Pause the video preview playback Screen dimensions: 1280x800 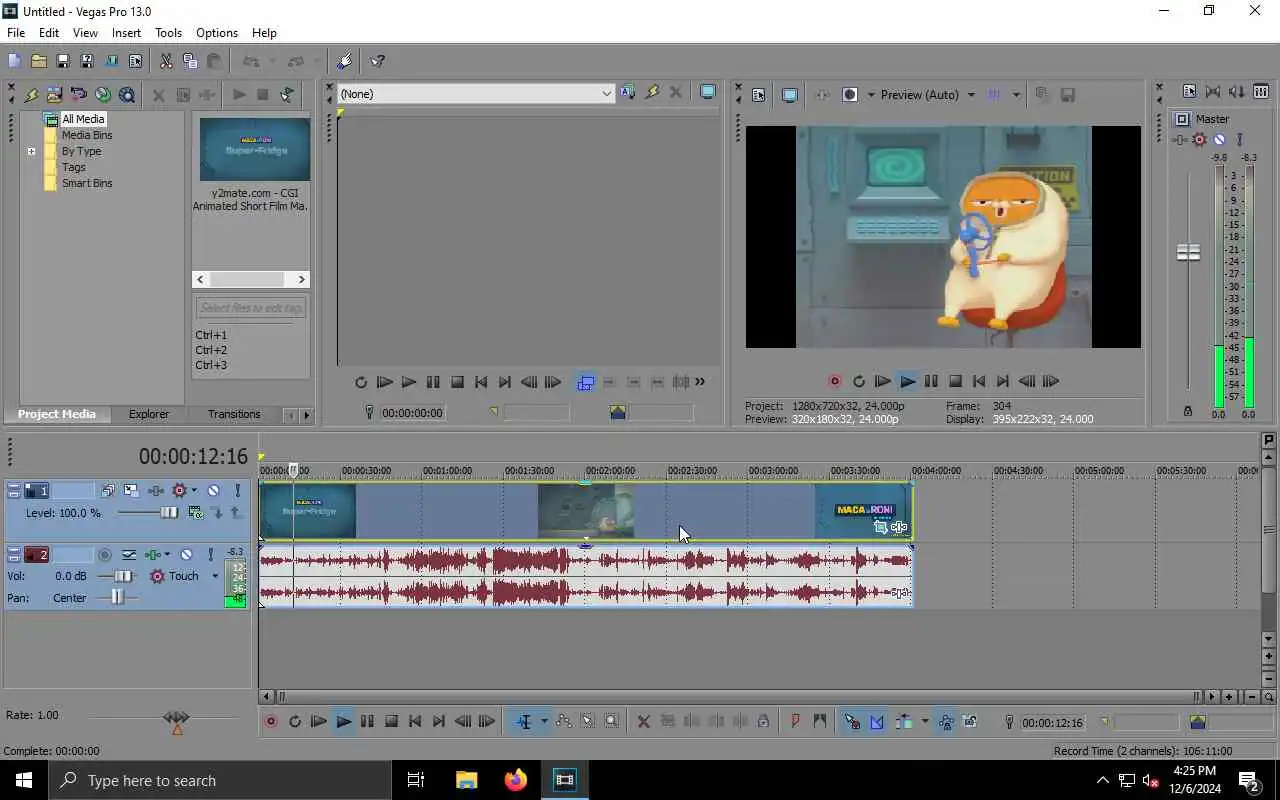931,381
